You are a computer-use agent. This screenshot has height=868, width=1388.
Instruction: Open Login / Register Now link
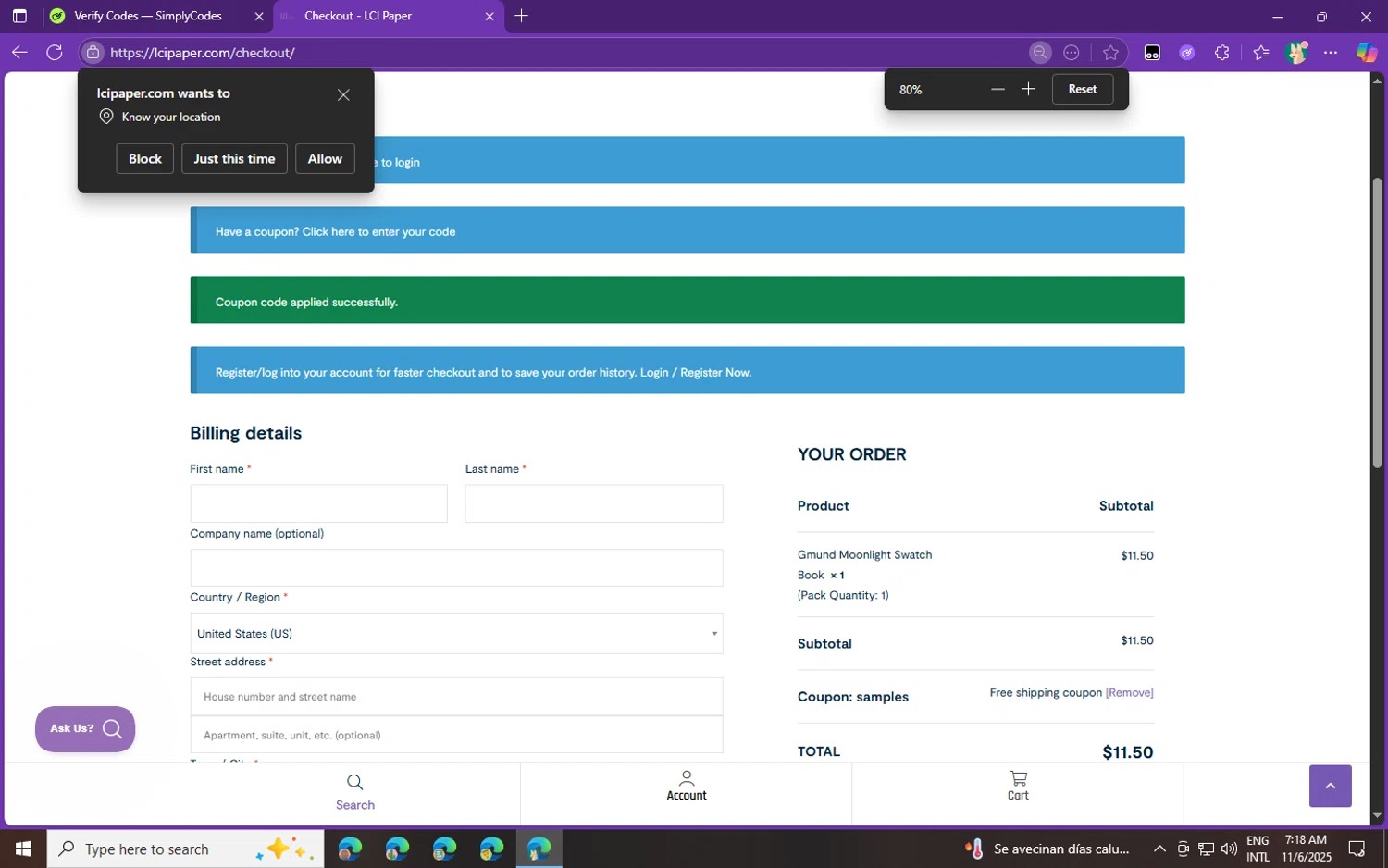pos(696,372)
